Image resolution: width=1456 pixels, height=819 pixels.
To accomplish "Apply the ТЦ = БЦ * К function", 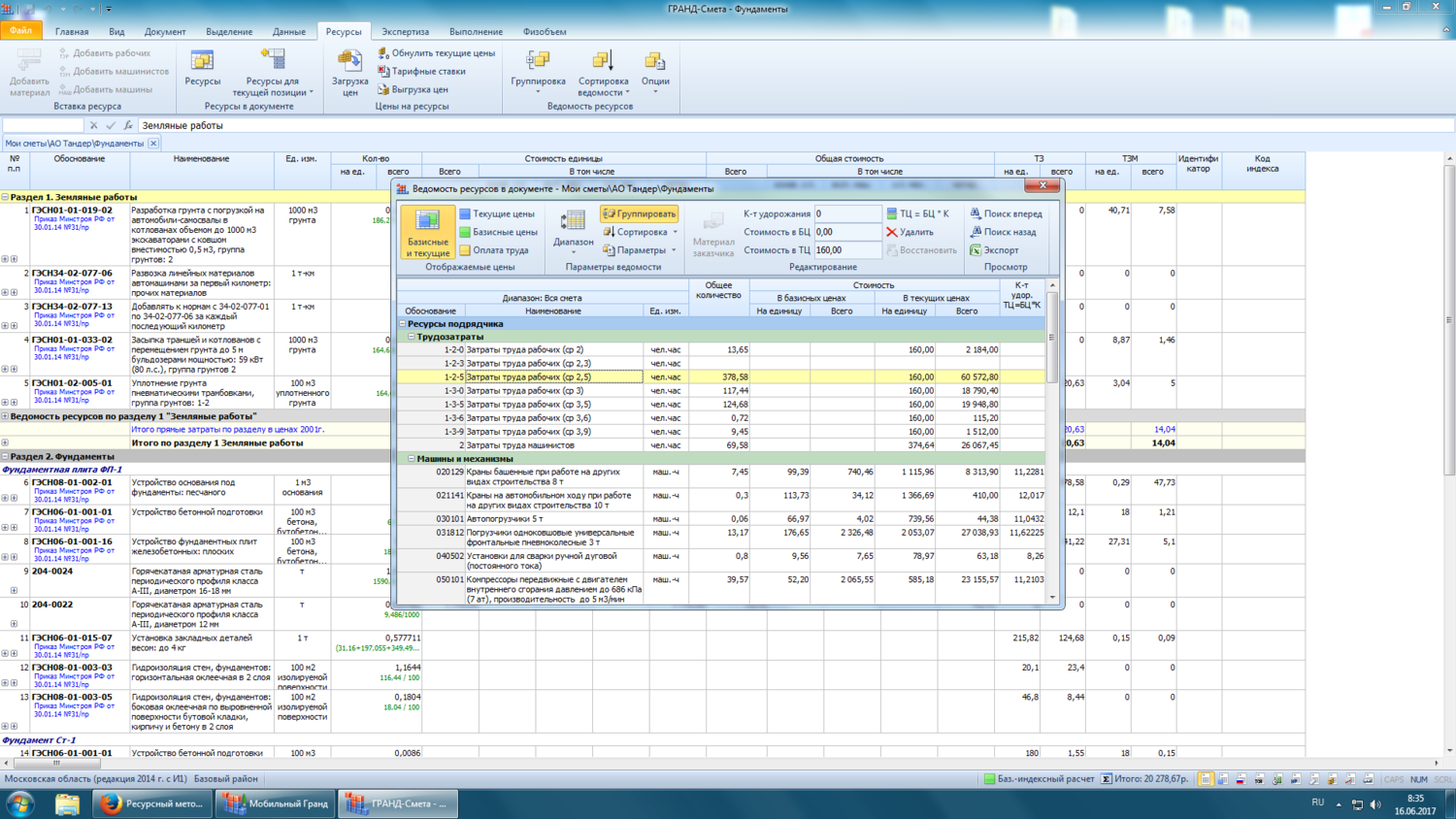I will click(x=917, y=213).
